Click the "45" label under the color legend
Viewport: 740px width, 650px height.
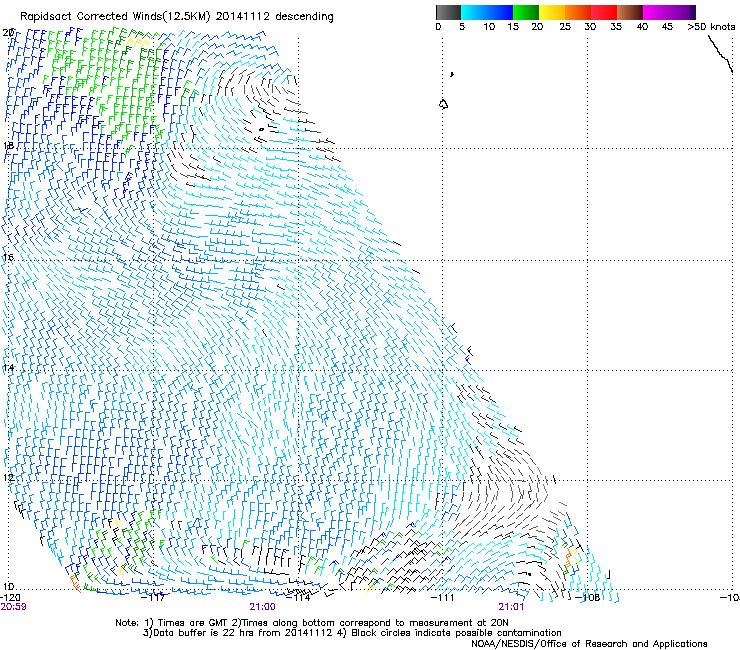coord(667,27)
